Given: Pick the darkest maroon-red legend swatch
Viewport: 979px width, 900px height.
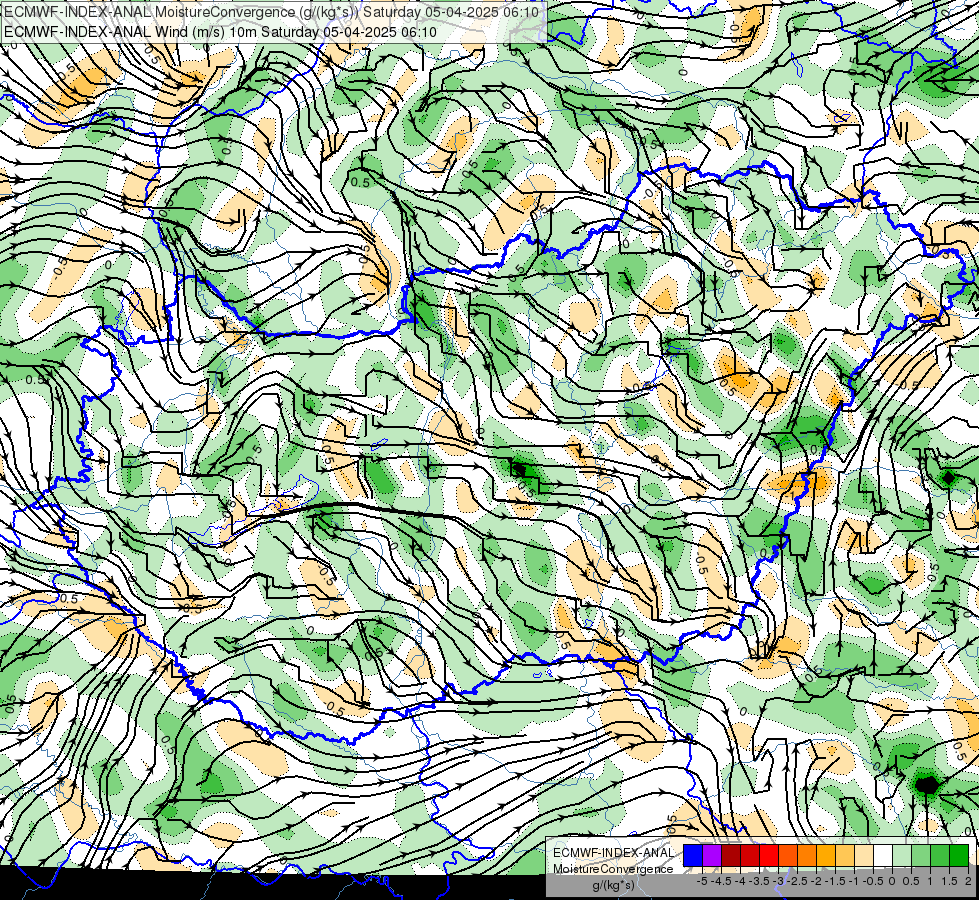Looking at the screenshot, I should click(x=731, y=855).
